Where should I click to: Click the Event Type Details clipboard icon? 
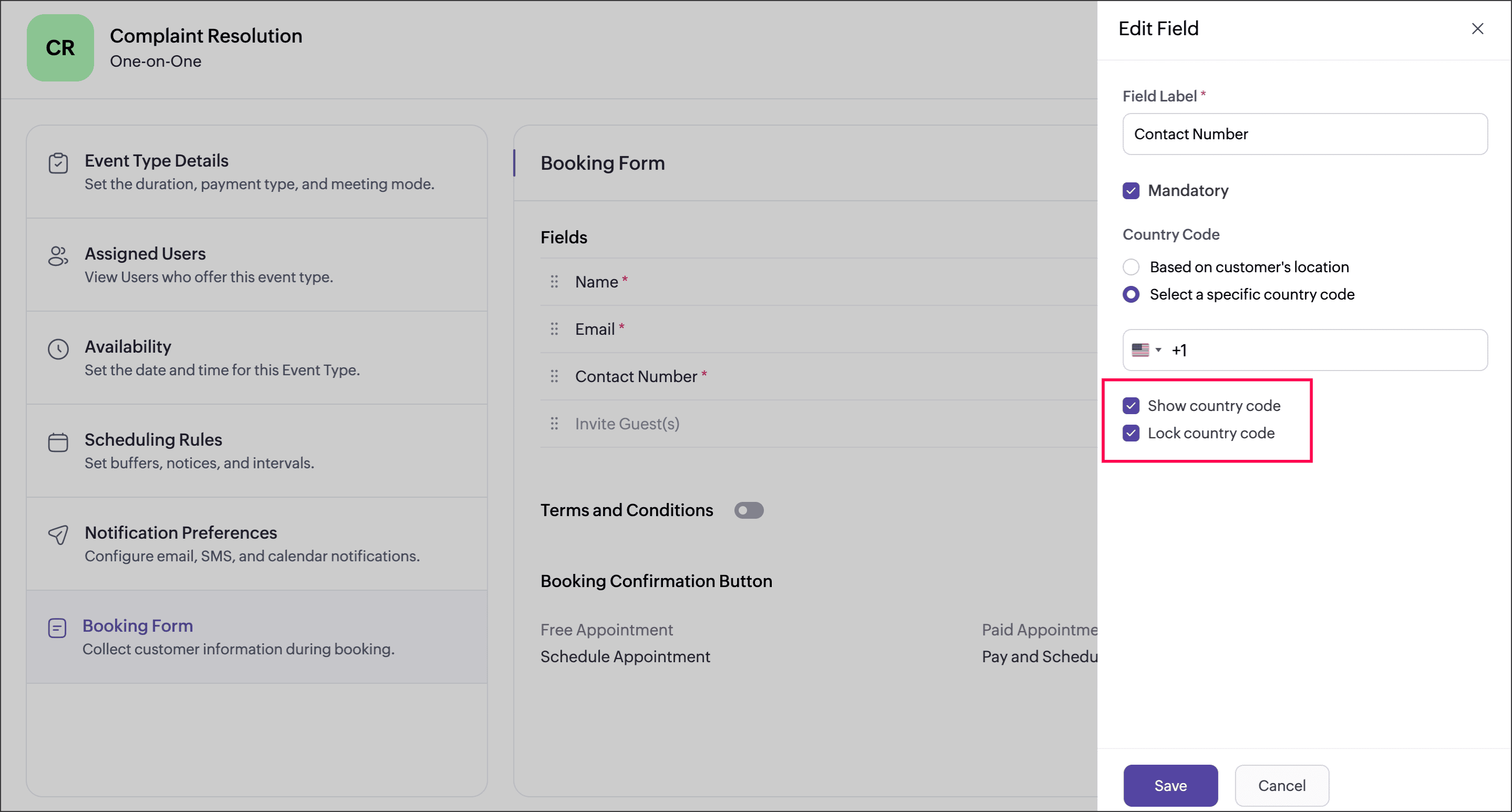[x=58, y=163]
